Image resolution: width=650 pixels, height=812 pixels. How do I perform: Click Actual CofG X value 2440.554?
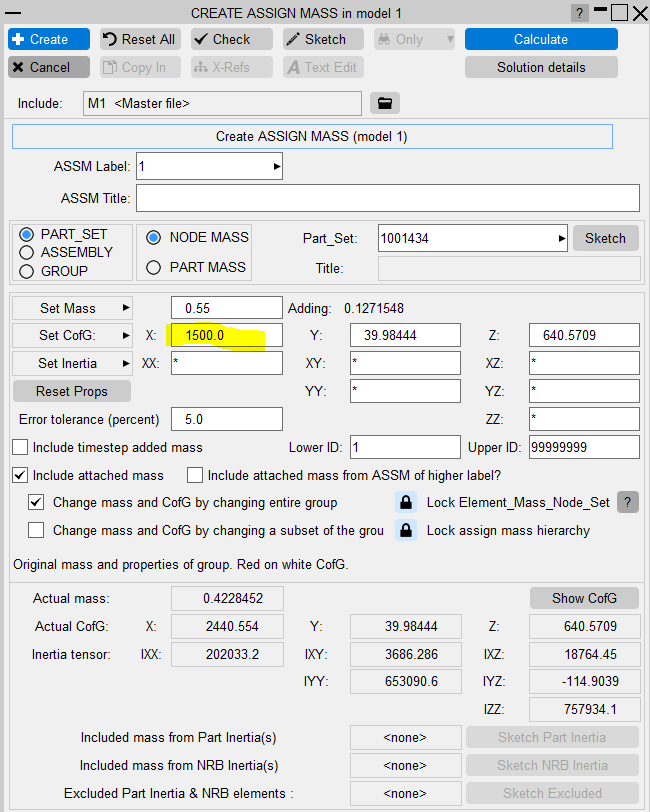tap(227, 626)
